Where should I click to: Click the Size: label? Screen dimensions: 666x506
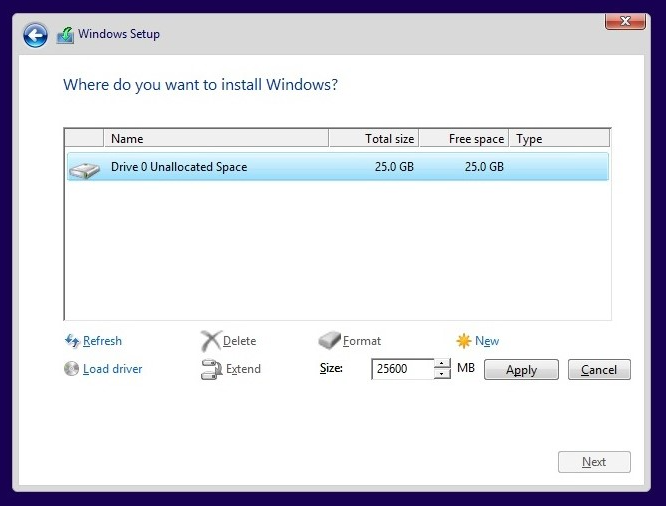coord(331,368)
